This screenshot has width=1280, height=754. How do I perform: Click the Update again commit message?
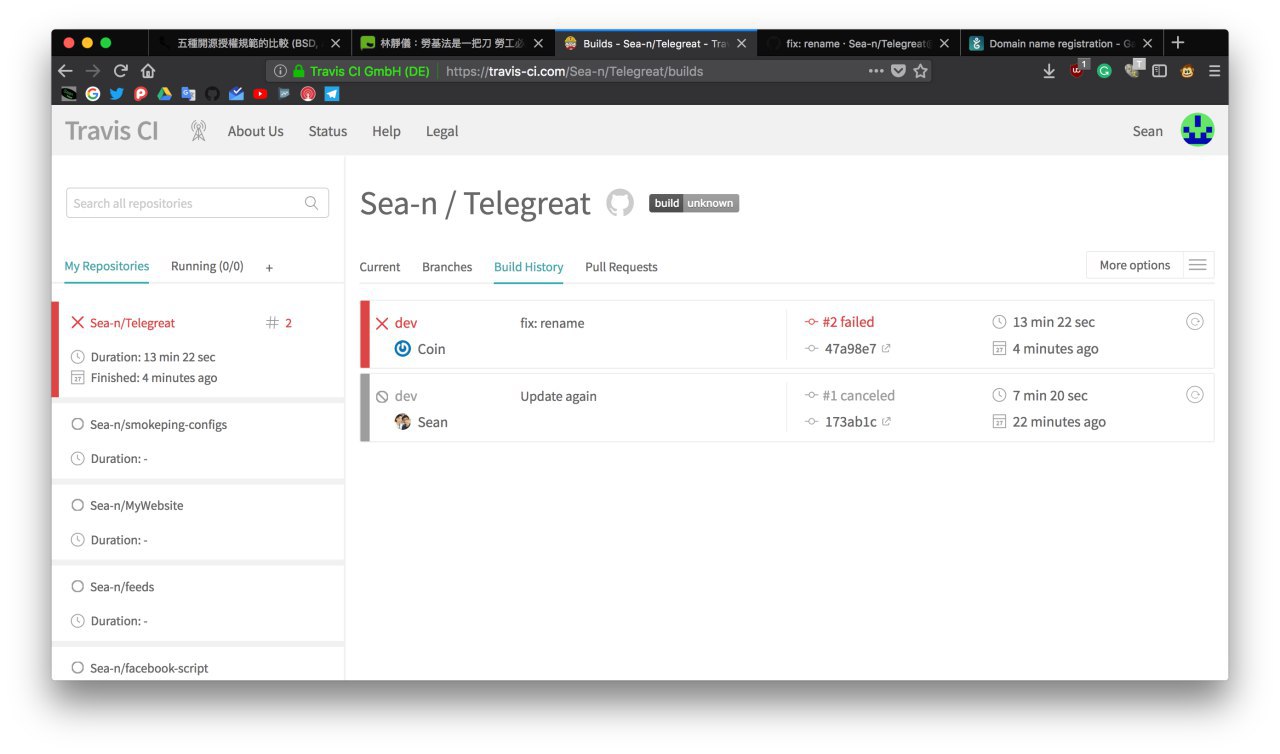[558, 396]
